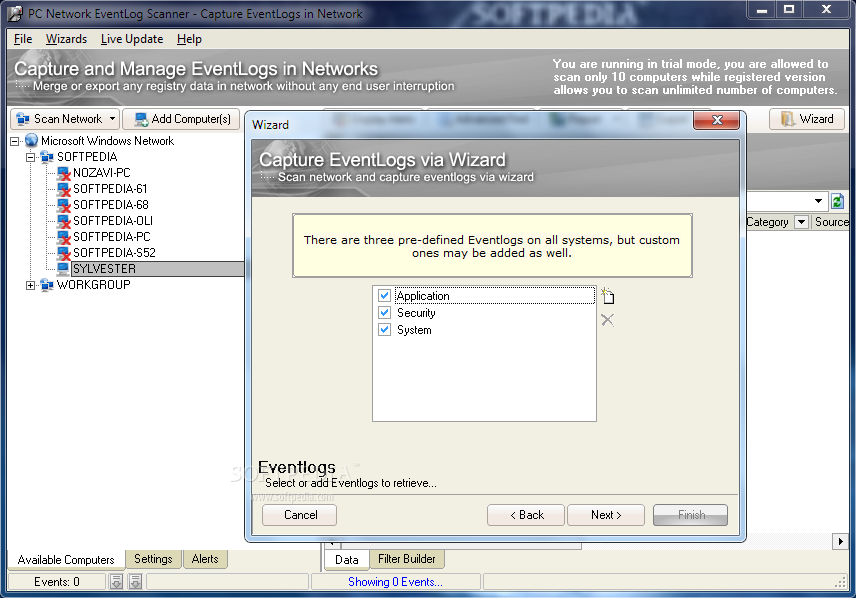Collapse the SOFTPEDIA domain node
This screenshot has height=598, width=856.
tap(31, 157)
